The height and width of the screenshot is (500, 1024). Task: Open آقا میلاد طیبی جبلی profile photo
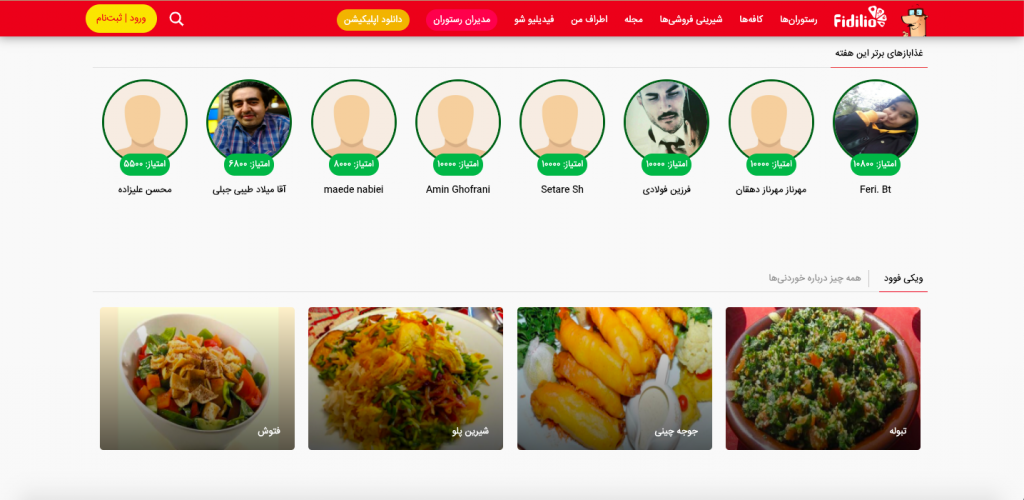[x=249, y=122]
